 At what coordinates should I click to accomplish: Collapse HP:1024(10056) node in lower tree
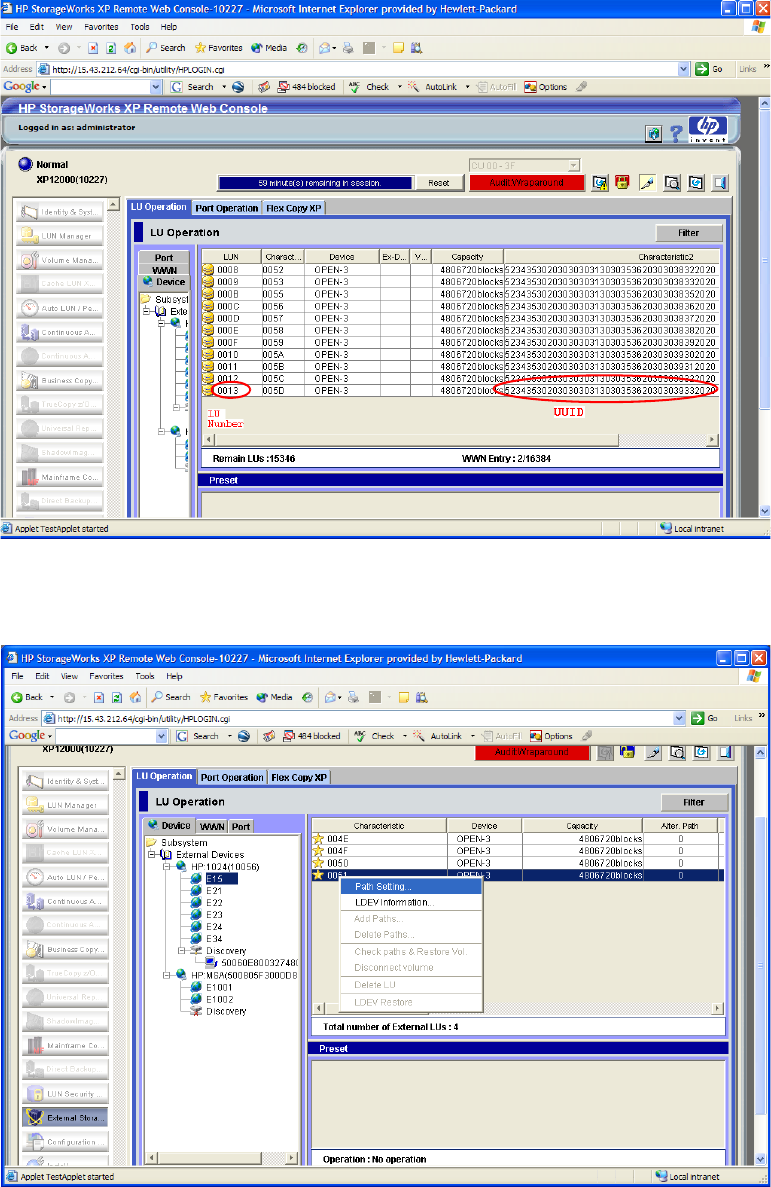tap(167, 867)
